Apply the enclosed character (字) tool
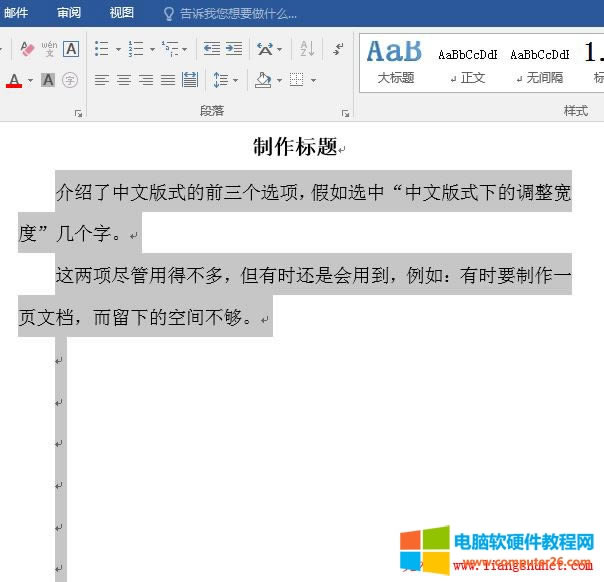Image resolution: width=604 pixels, height=582 pixels. 70,80
